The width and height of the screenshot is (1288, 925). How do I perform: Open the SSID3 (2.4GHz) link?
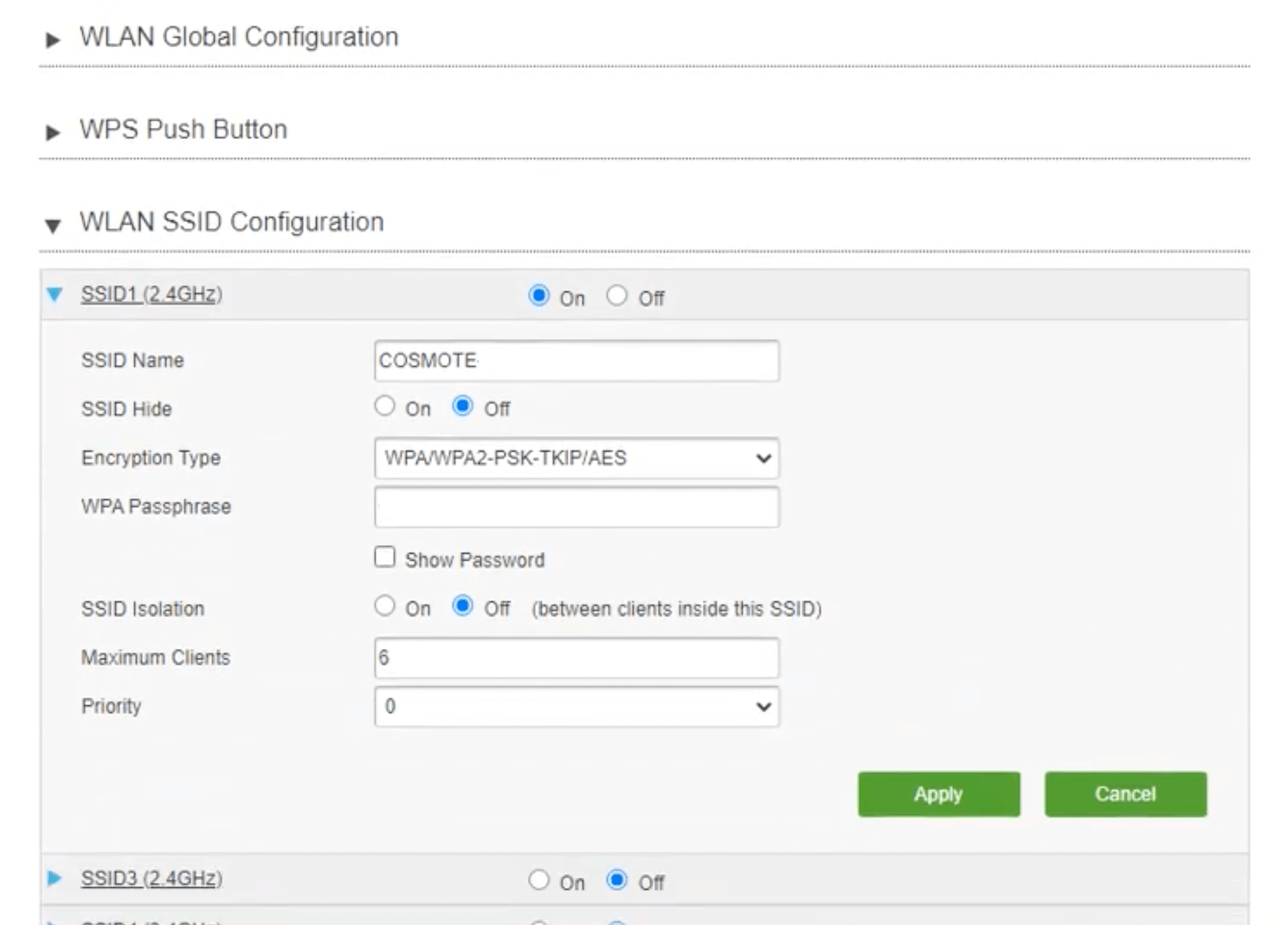151,879
